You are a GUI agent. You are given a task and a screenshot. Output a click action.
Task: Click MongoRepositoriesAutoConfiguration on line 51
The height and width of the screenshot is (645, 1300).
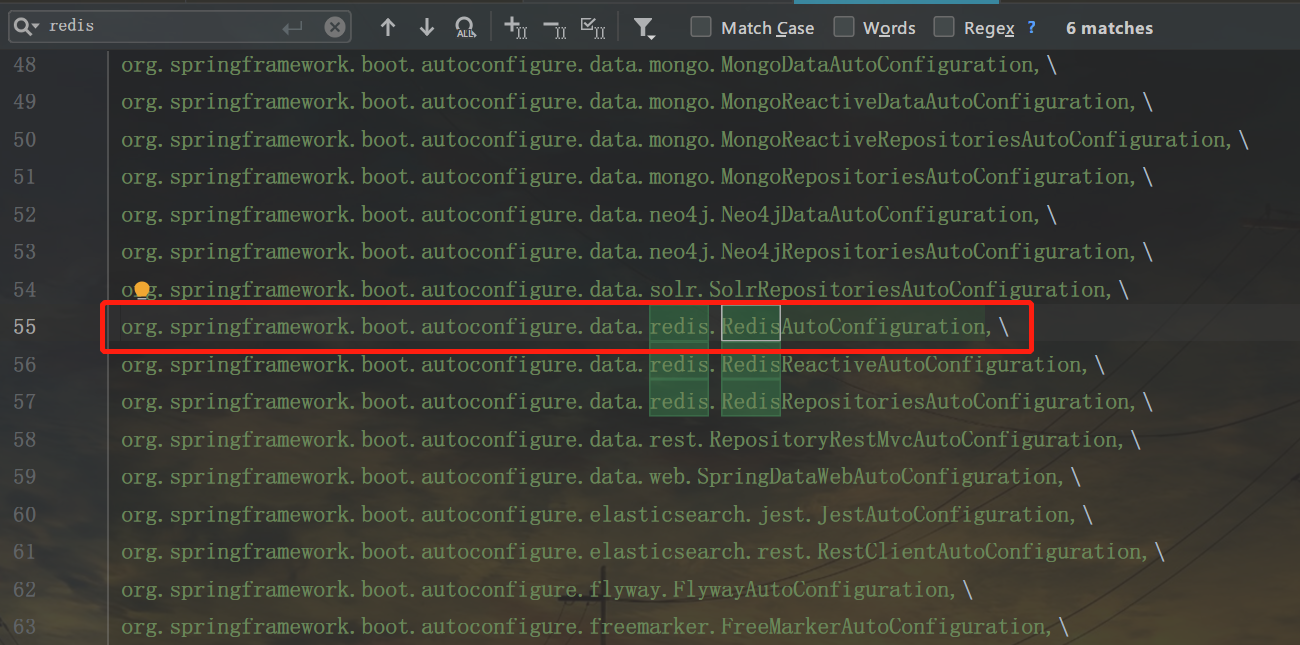[x=926, y=177]
